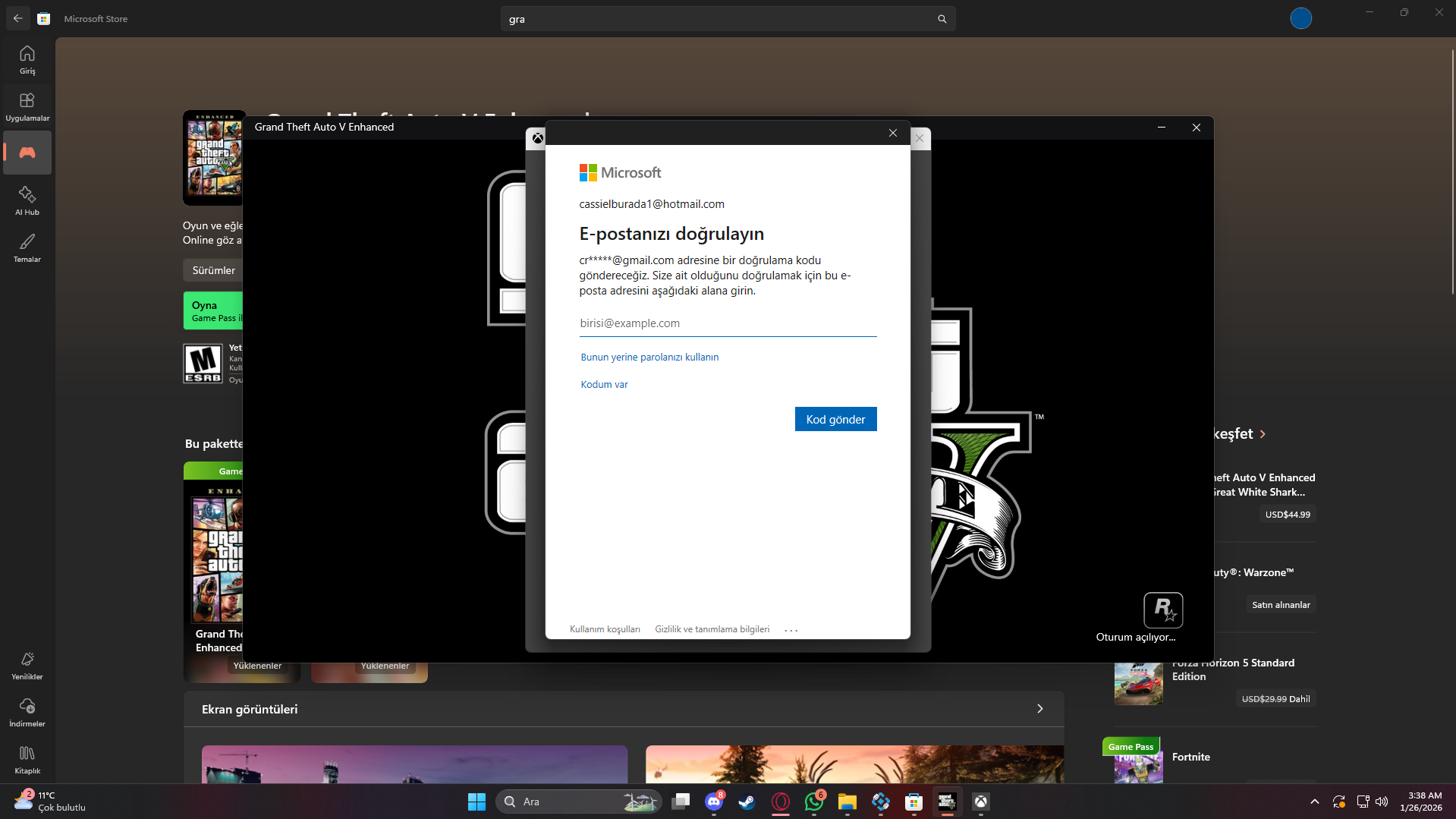This screenshot has width=1456, height=819.
Task: Open Windows Start menu
Action: pos(476,802)
